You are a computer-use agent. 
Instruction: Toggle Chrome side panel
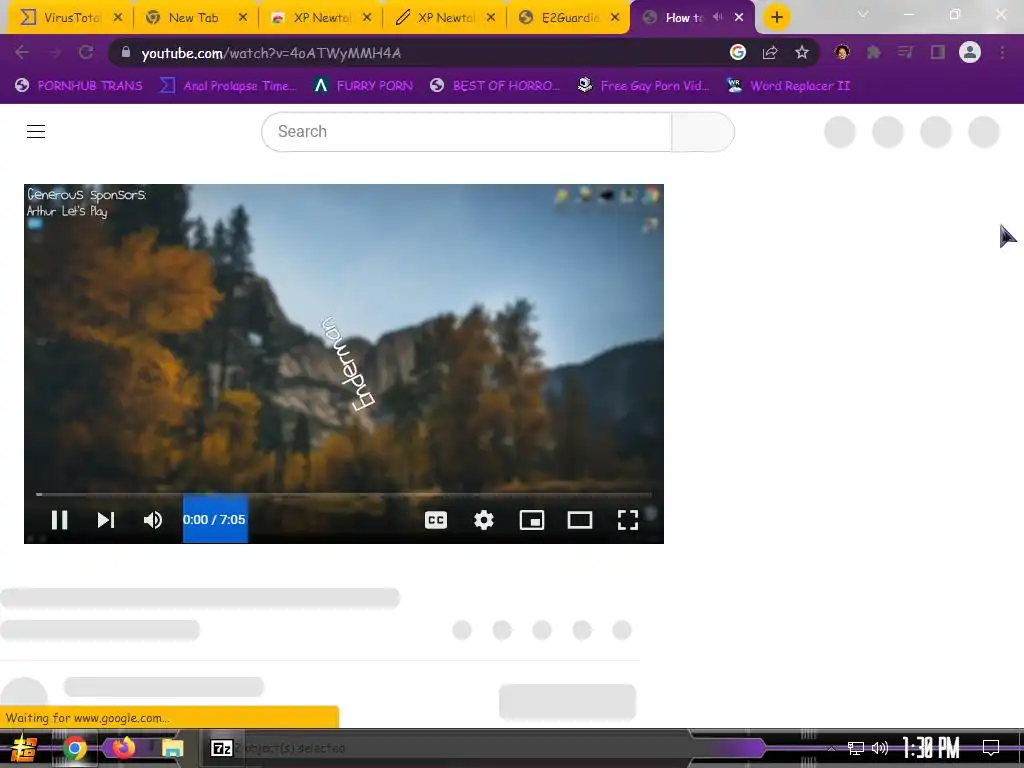pos(938,53)
